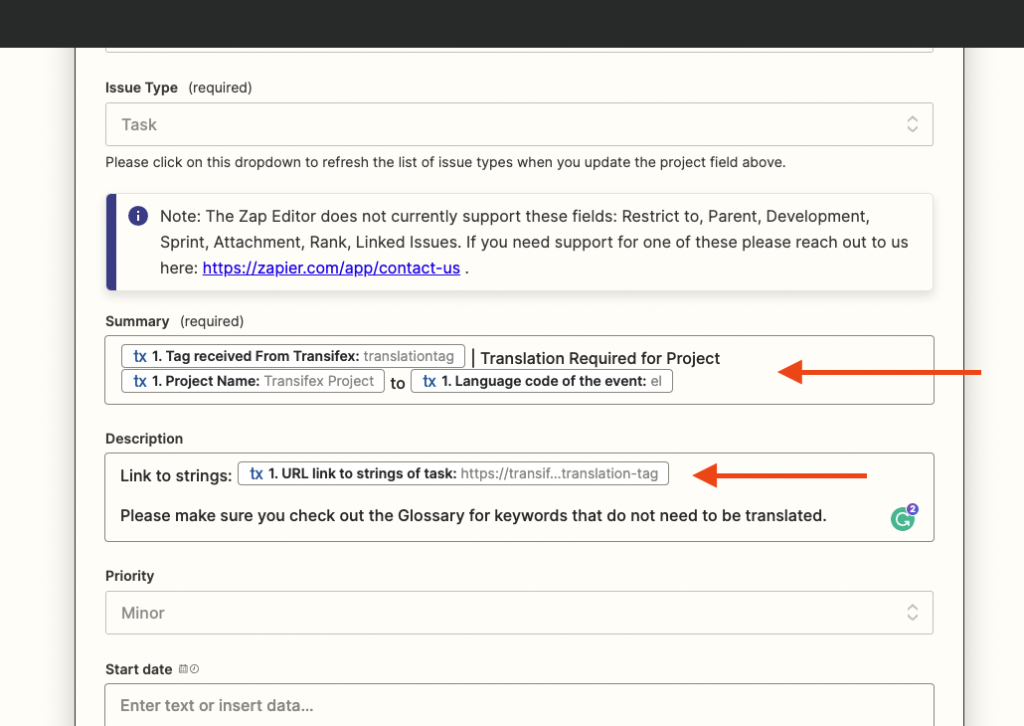Select the Language code of the event pill
The height and width of the screenshot is (726, 1024).
(541, 381)
